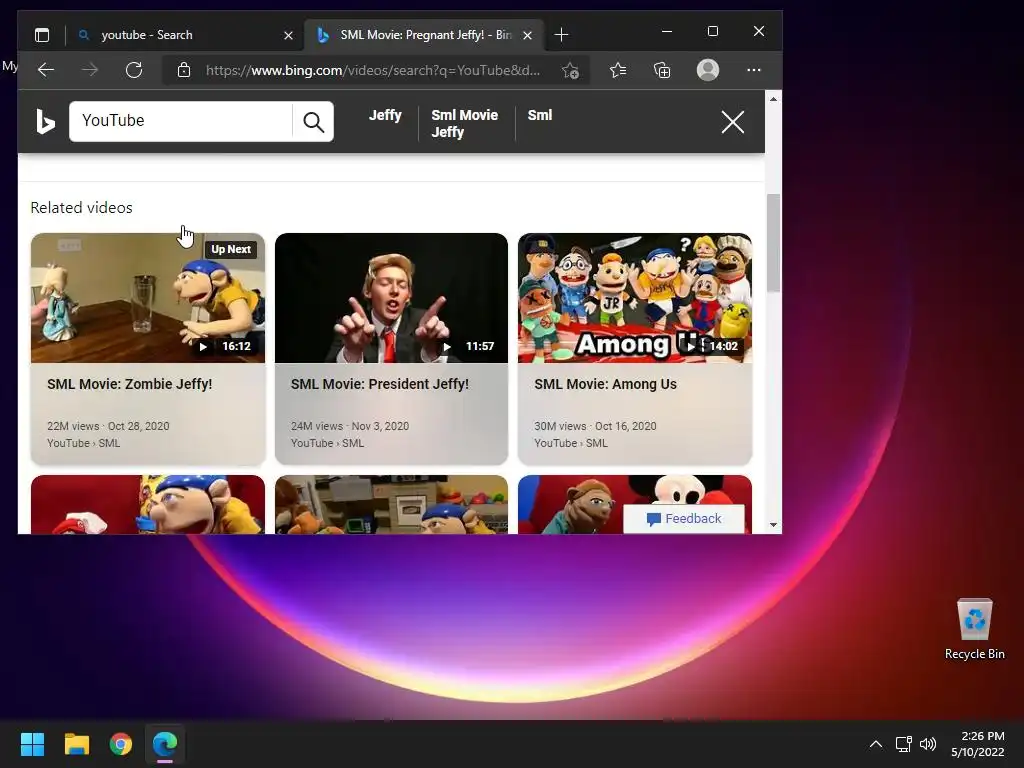Click the Bing search magnifier button
The height and width of the screenshot is (768, 1024).
[313, 121]
